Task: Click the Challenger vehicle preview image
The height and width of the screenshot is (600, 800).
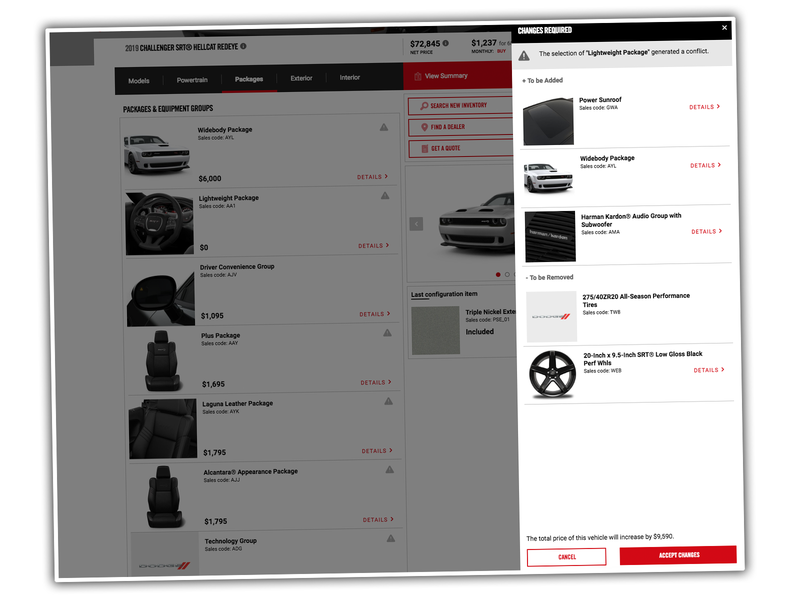Action: pyautogui.click(x=477, y=222)
